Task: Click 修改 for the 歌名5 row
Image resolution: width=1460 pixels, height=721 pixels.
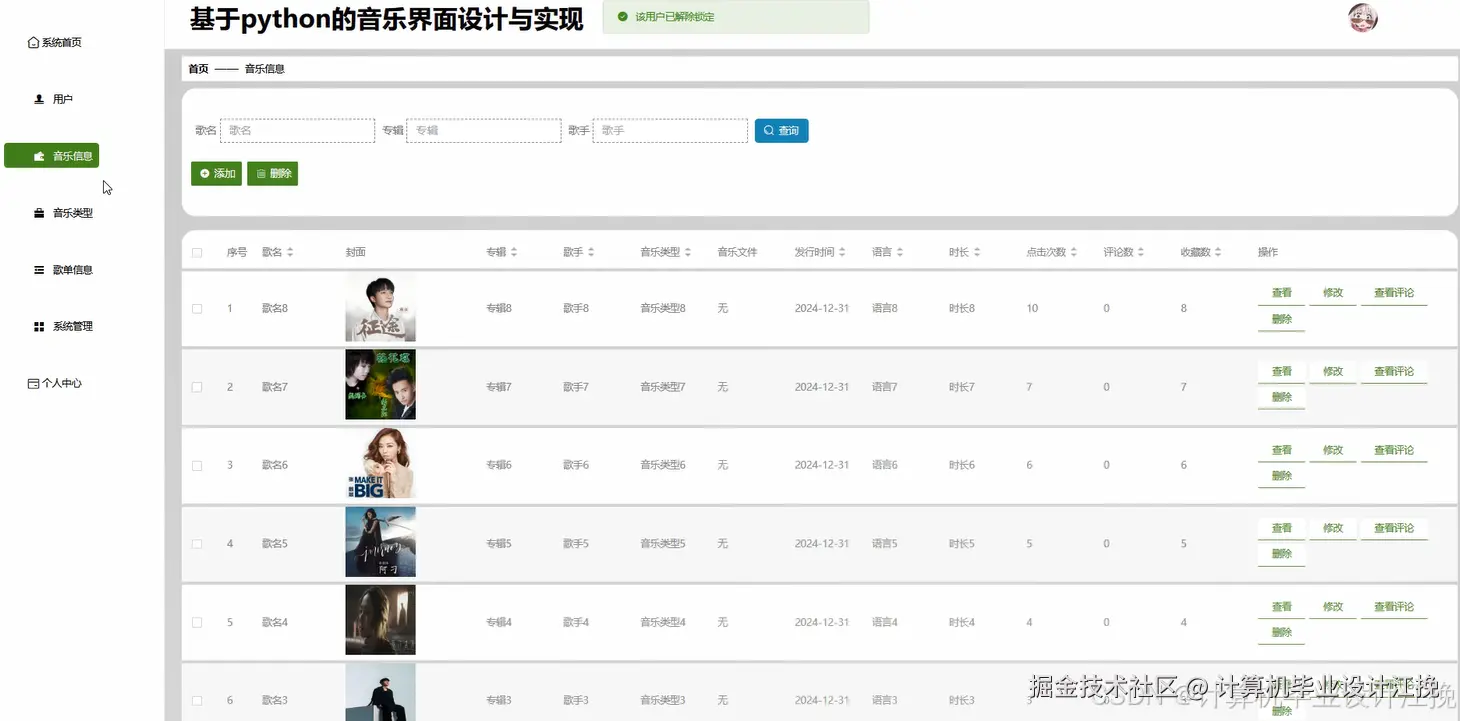Action: [1332, 528]
